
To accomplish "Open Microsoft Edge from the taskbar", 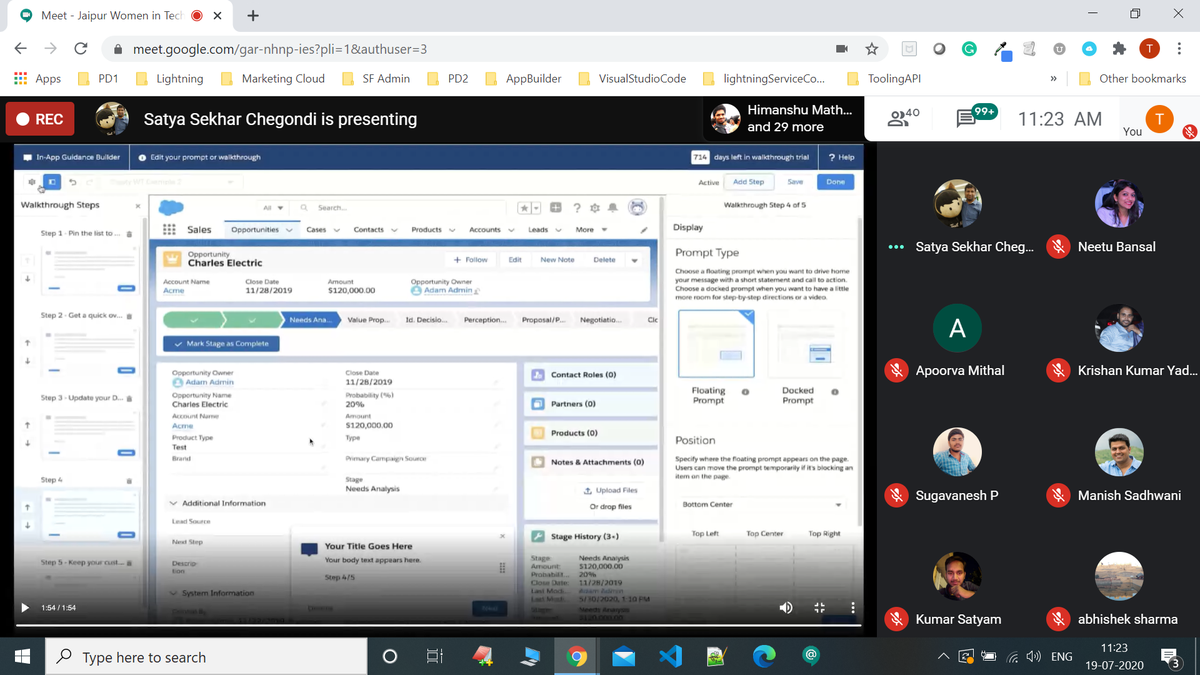I will click(x=764, y=656).
